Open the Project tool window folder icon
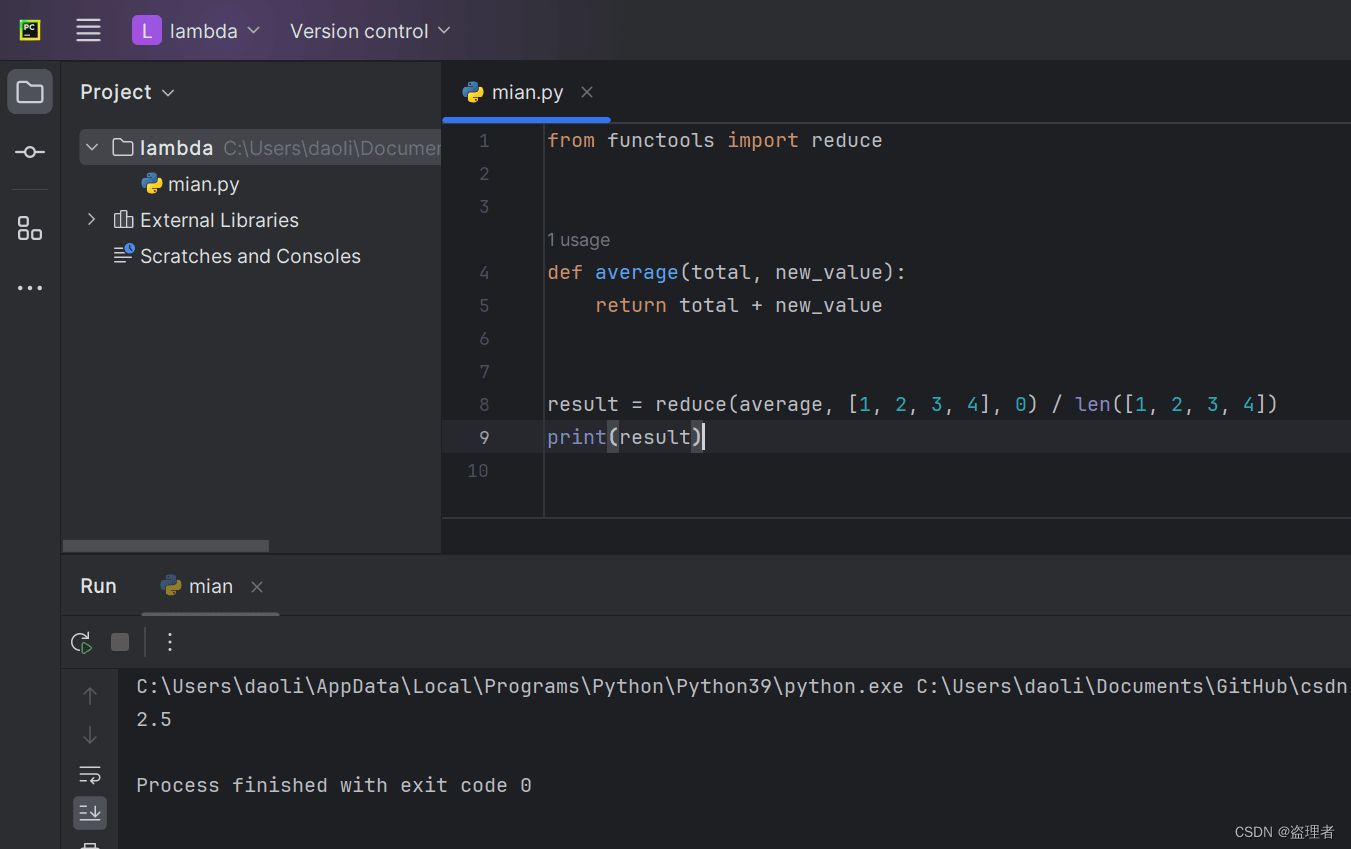Screen dimensions: 1351x849 (30, 92)
